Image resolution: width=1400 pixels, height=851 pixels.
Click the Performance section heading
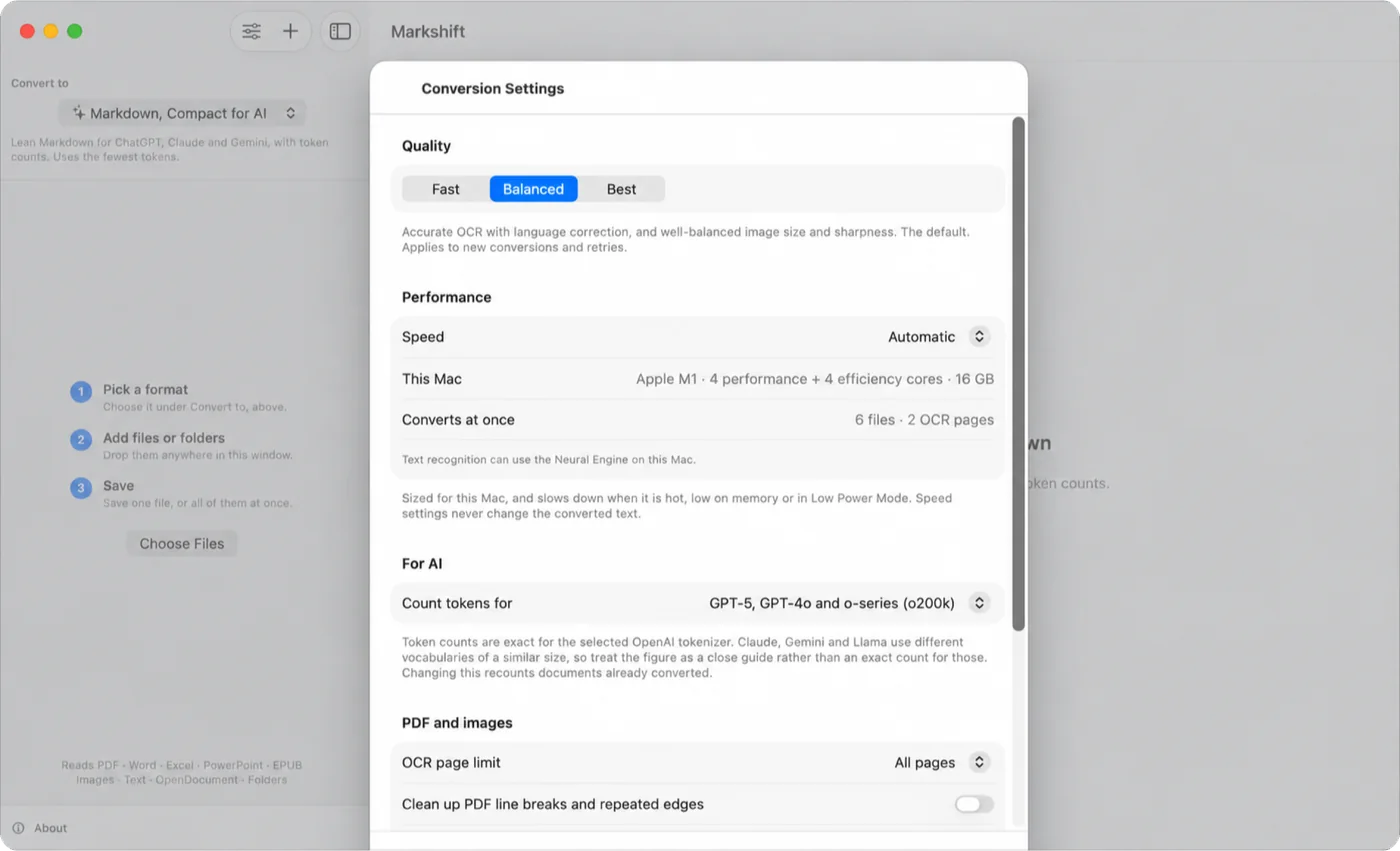446,297
